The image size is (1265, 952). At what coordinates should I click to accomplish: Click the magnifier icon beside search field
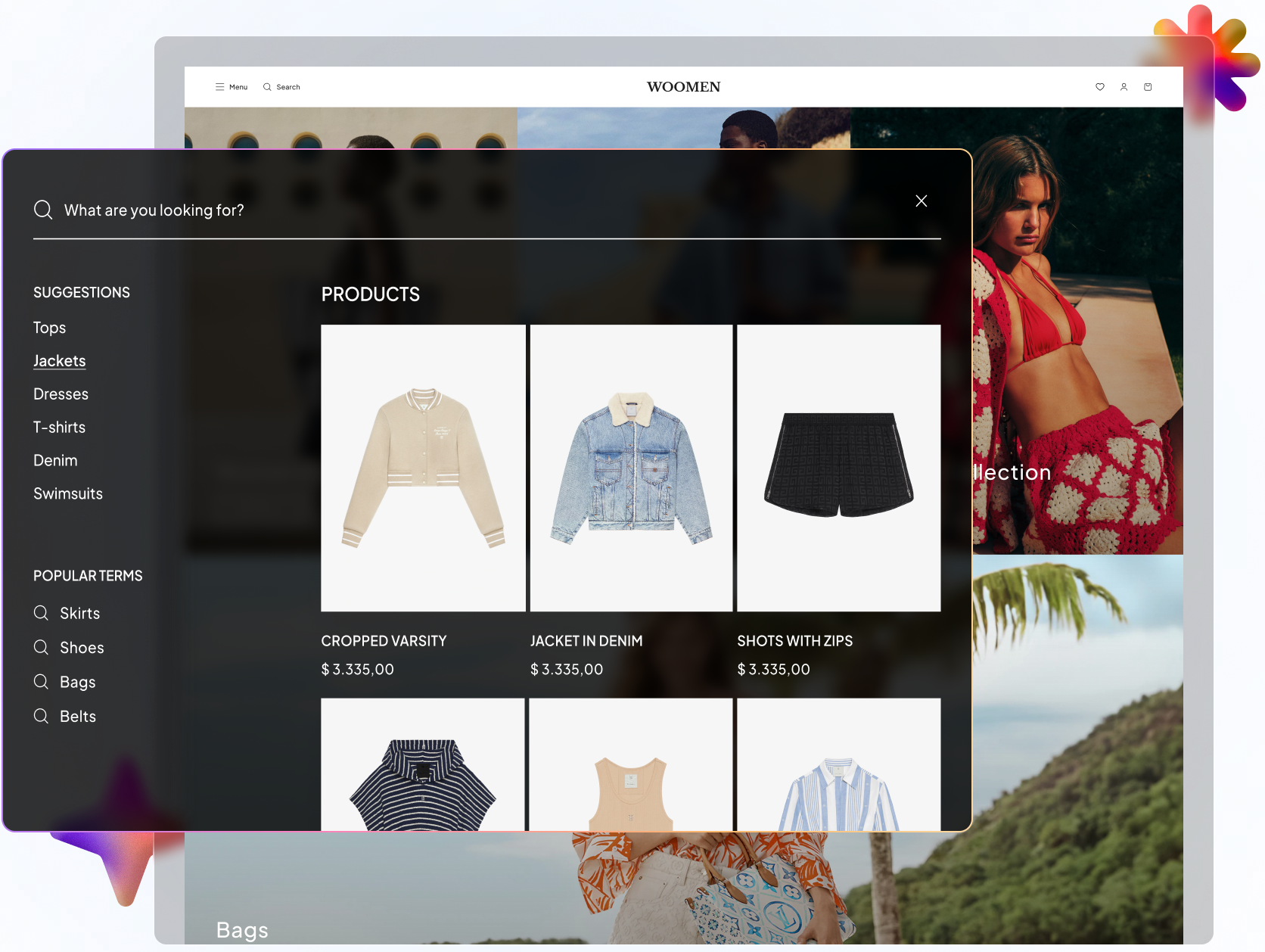43,210
